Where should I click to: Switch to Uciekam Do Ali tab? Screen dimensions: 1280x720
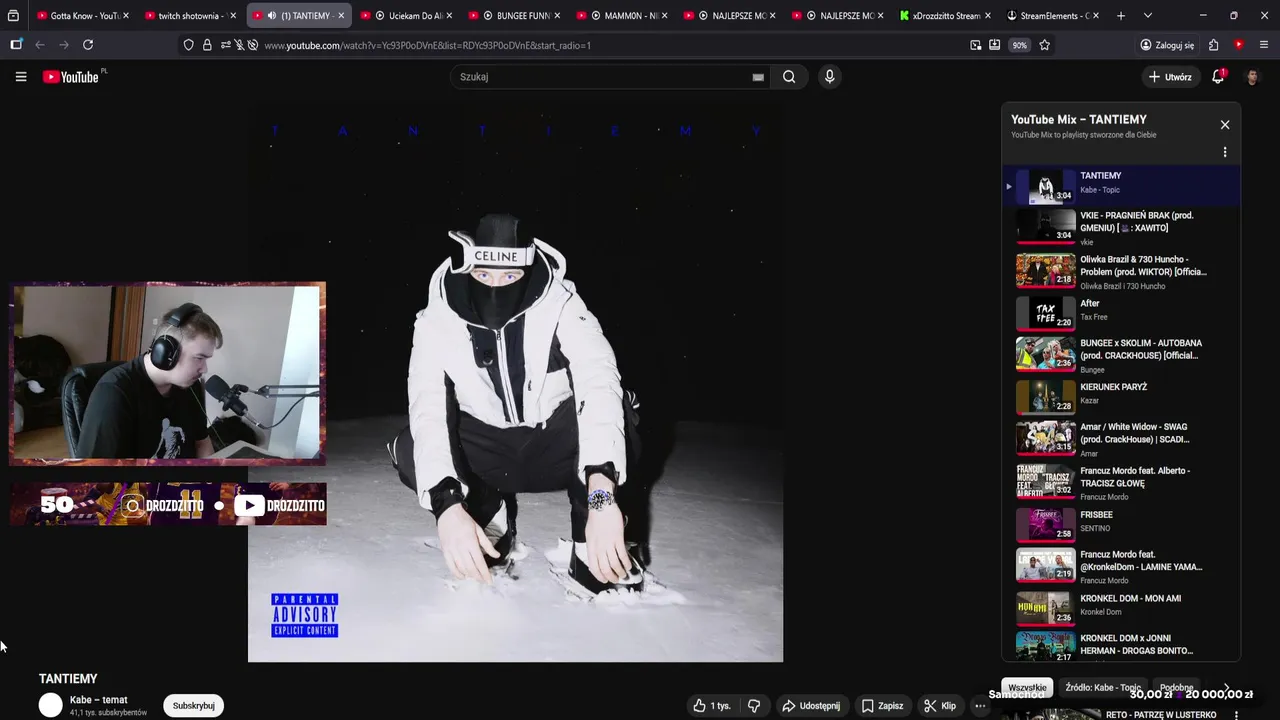pos(407,16)
